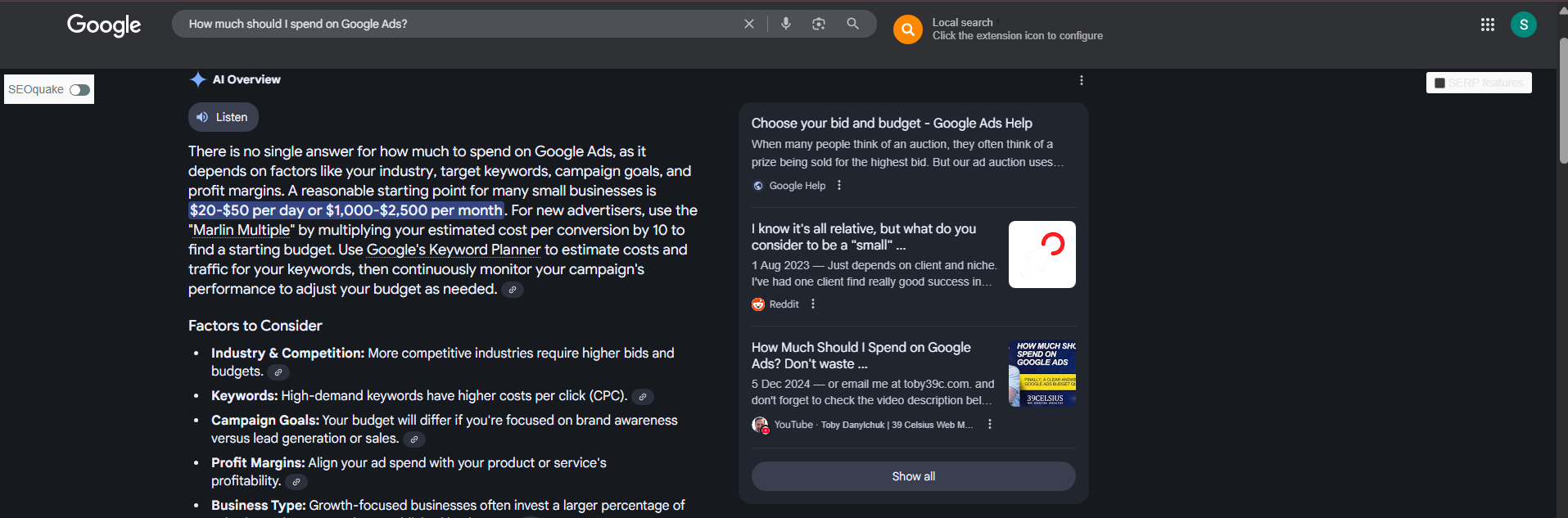1568x518 pixels.
Task: Click the source link chip after 'budget as needed.'
Action: tap(513, 290)
